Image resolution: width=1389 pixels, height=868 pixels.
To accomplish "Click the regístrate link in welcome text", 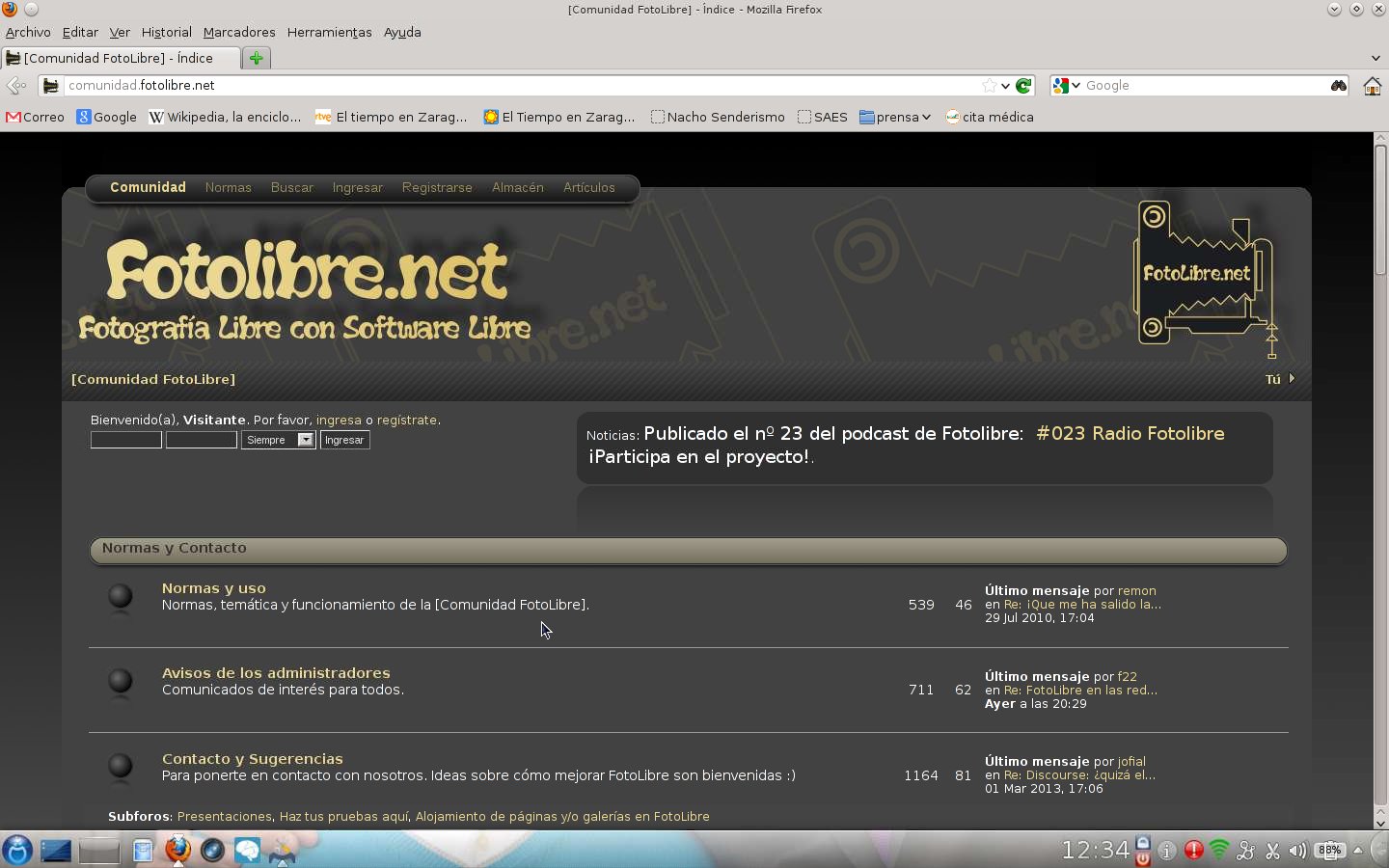I will tap(407, 420).
